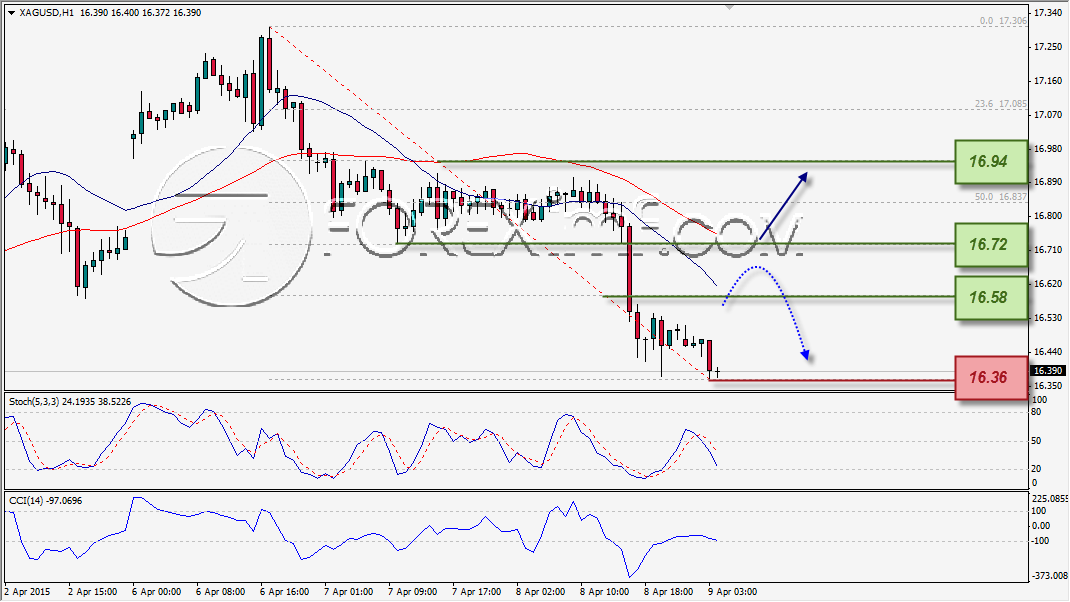Click the 8 Apr 10:00 time axis label
This screenshot has width=1070, height=602.
point(605,592)
